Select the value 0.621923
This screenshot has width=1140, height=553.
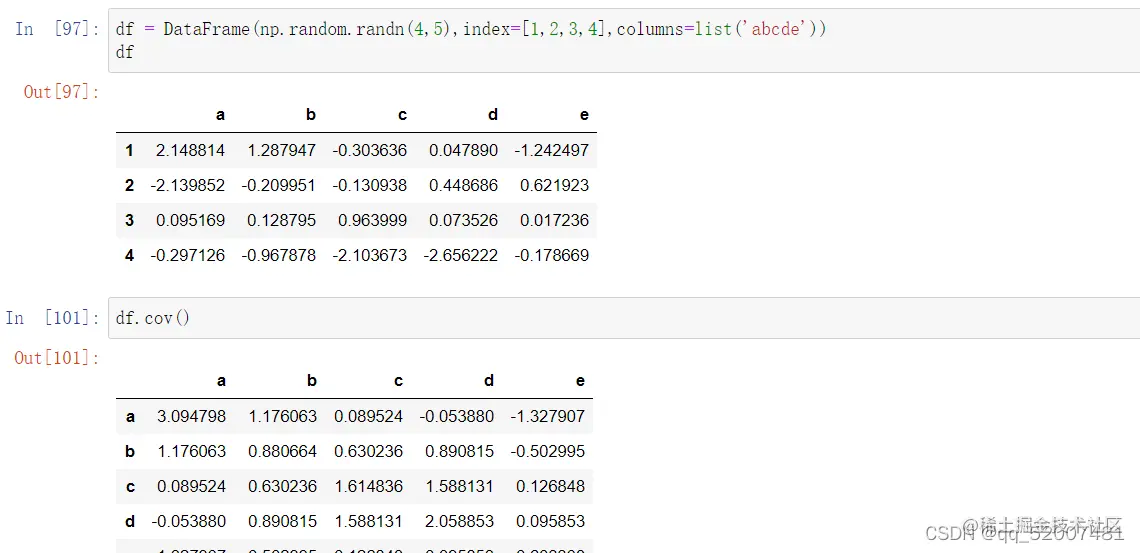pyautogui.click(x=554, y=185)
